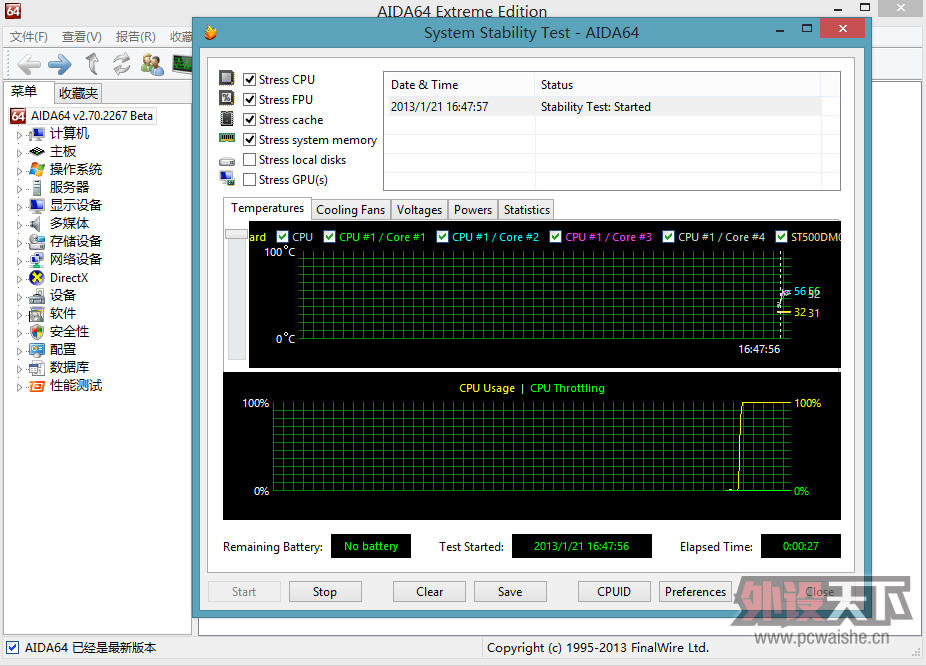Click the 服务器 server icon
The width and height of the screenshot is (926, 666).
37,188
